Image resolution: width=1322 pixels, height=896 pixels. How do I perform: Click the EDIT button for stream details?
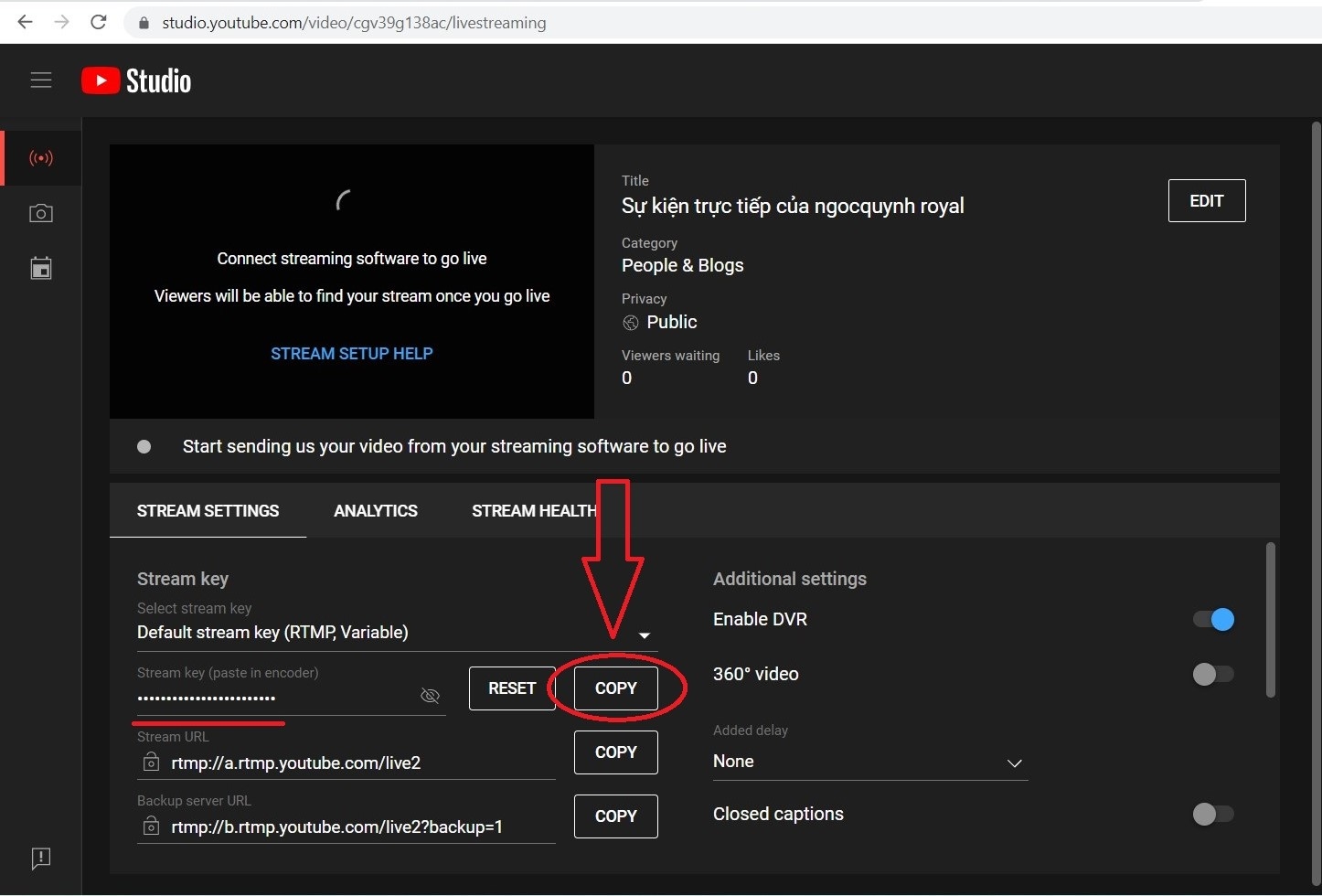tap(1206, 201)
